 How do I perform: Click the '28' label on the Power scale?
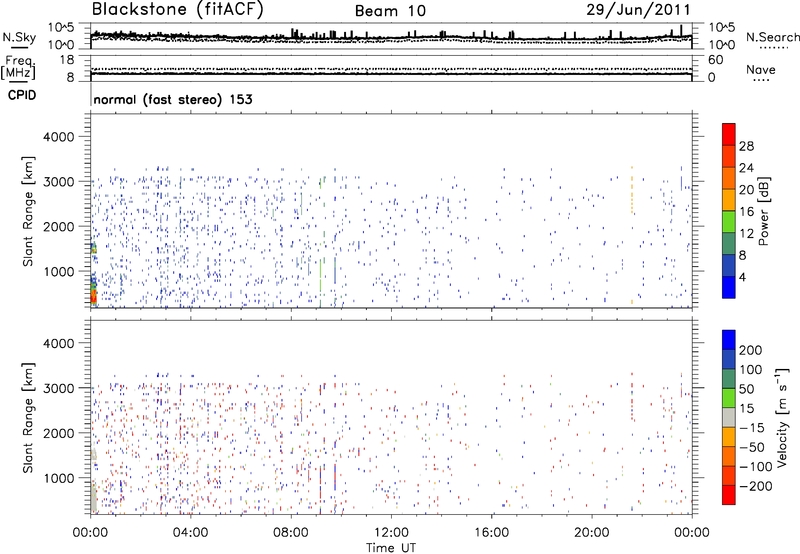point(746,146)
